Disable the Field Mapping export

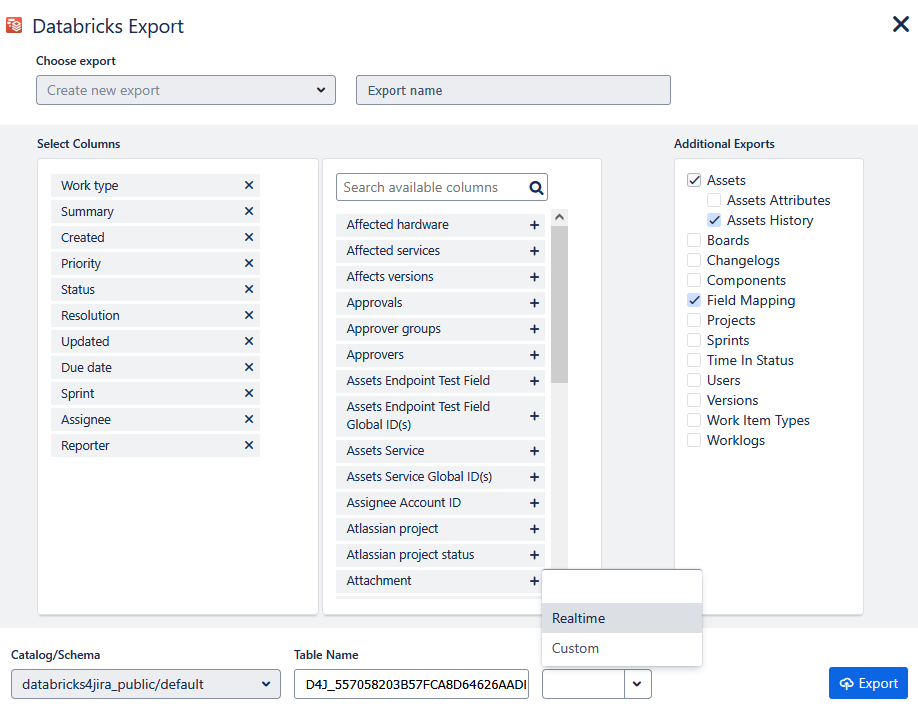(694, 300)
